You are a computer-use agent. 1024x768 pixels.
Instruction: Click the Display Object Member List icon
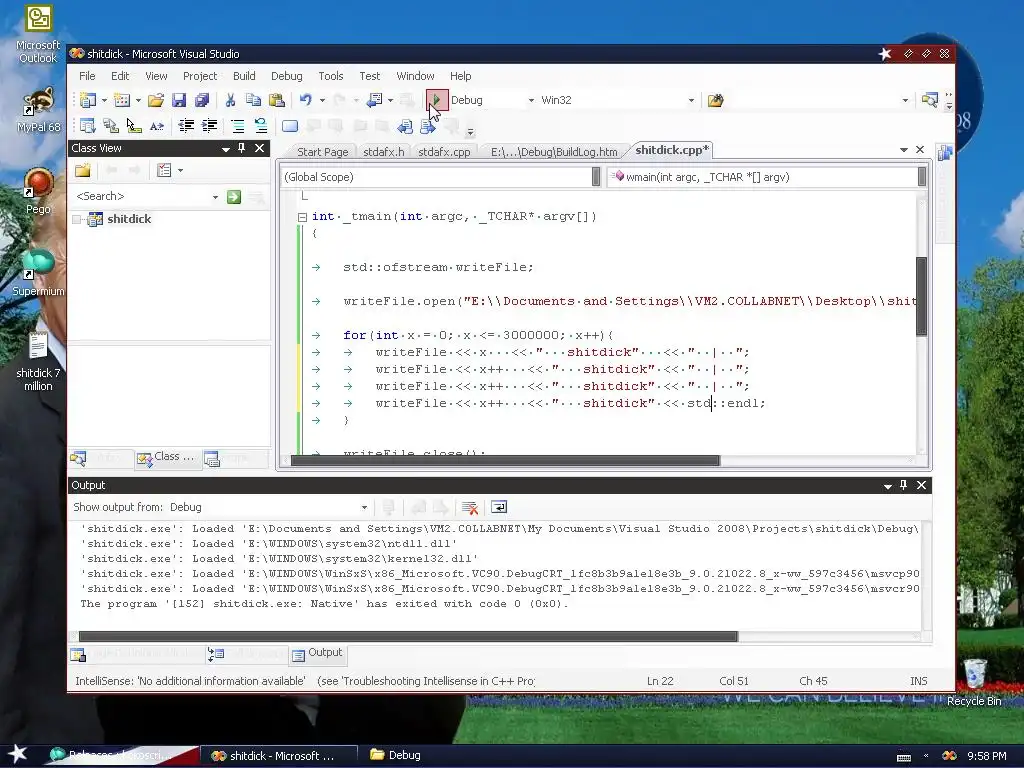point(88,126)
